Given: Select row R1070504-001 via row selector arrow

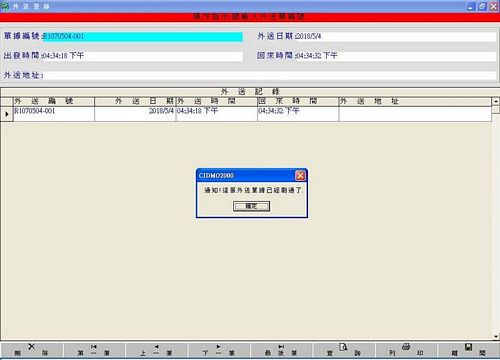Looking at the screenshot, I should [7, 114].
